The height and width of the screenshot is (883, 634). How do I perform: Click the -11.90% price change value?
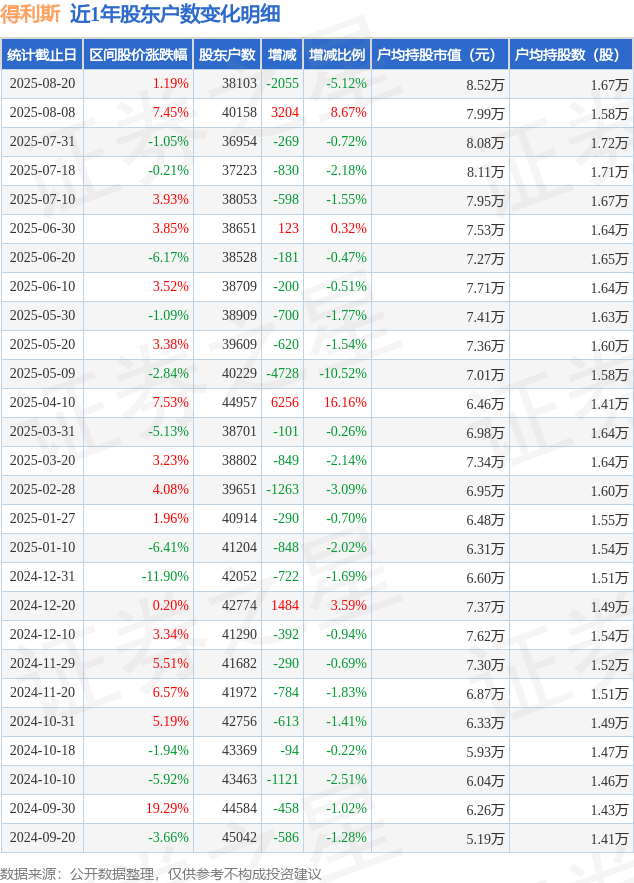[165, 577]
